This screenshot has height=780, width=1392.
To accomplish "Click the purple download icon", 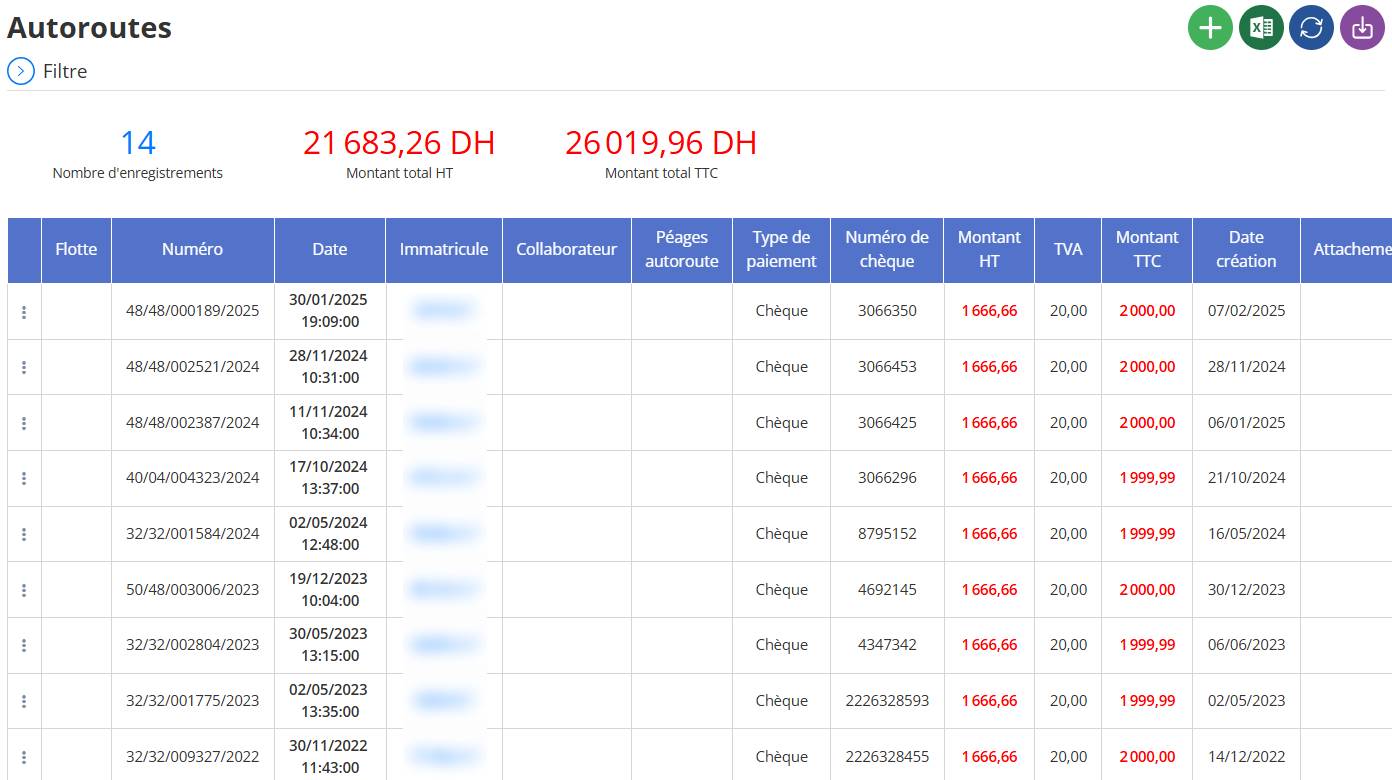I will coord(1362,27).
